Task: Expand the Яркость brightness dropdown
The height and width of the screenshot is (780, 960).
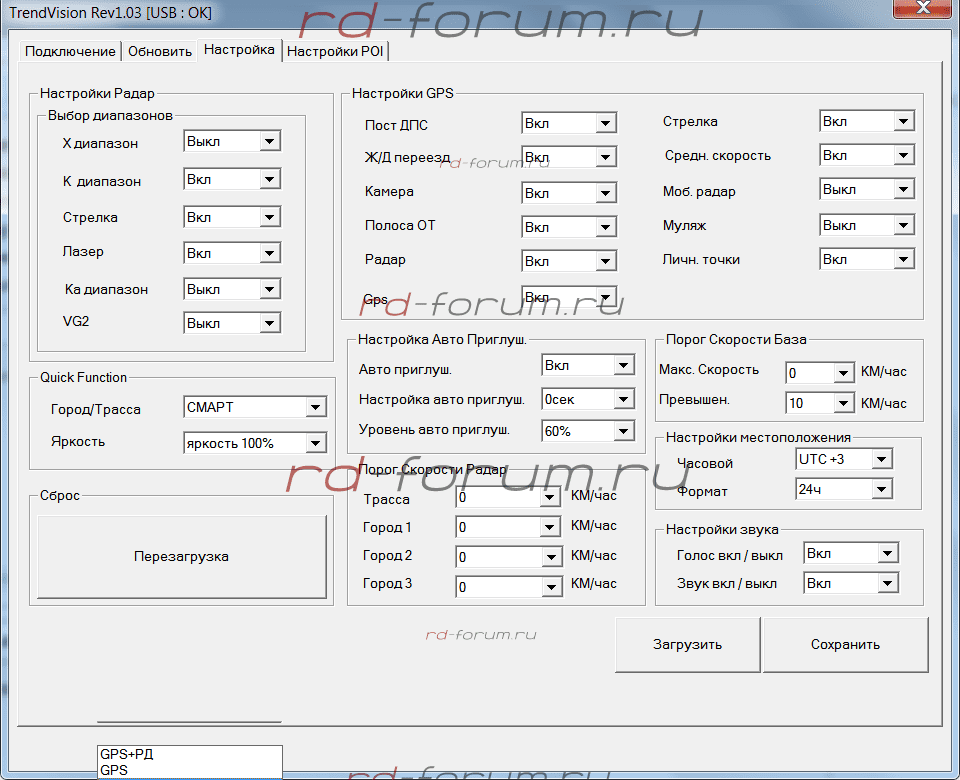Action: click(315, 443)
